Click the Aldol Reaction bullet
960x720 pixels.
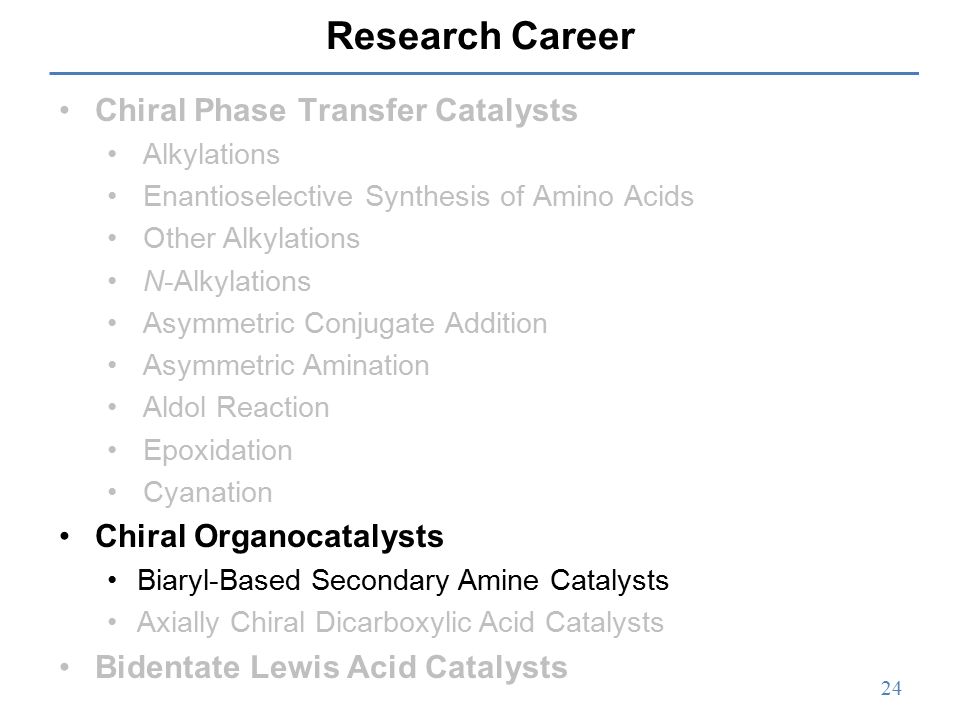(x=236, y=408)
